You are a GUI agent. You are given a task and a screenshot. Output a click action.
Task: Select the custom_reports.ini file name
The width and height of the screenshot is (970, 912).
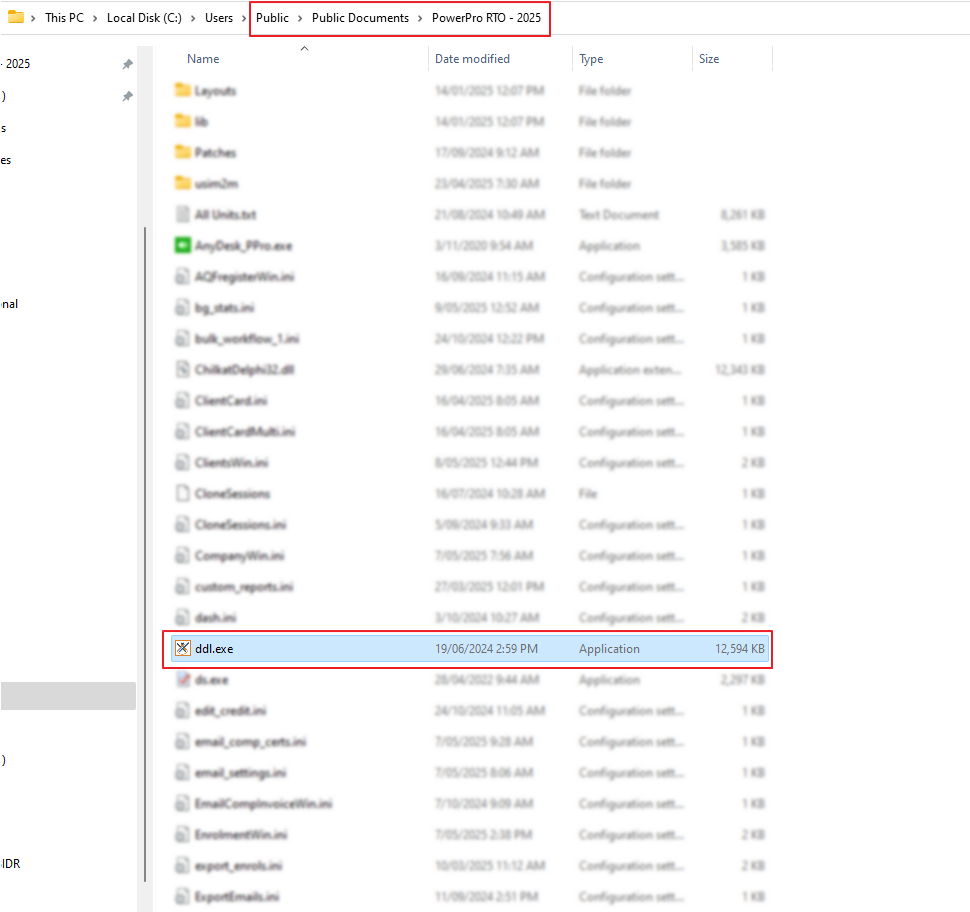(x=244, y=587)
